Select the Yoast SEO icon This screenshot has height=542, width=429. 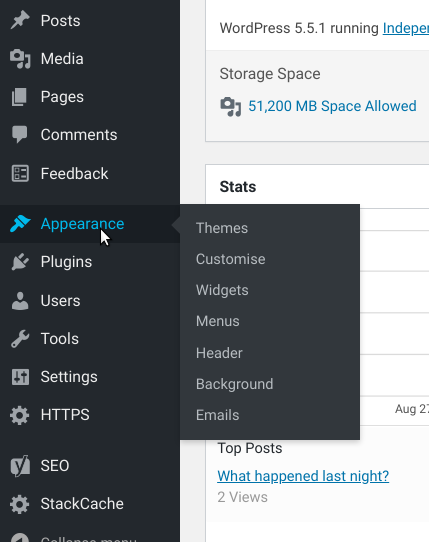tap(20, 466)
